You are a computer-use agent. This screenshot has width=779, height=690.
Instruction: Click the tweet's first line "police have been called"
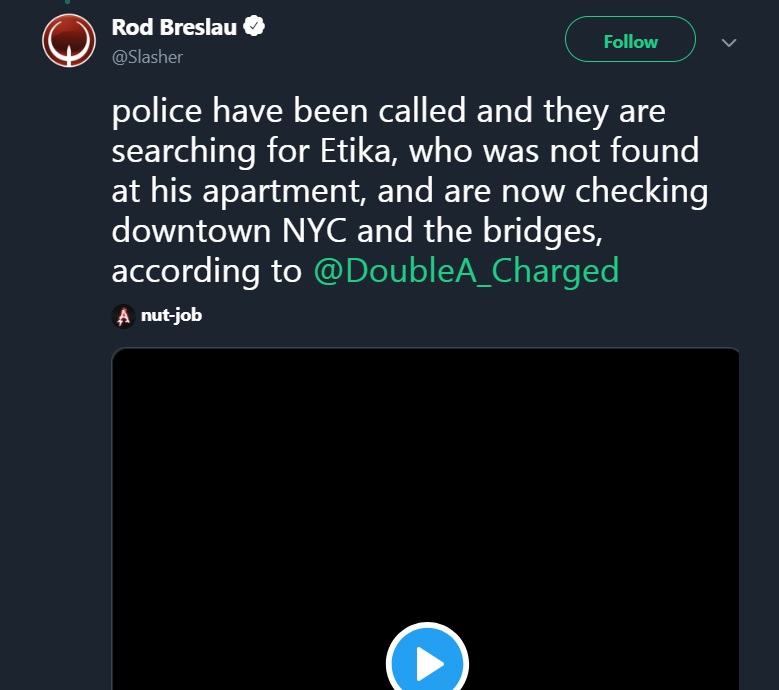point(289,110)
